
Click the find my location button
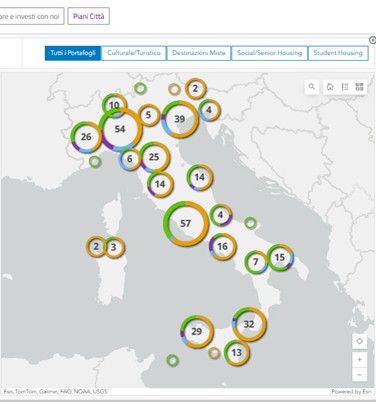coord(360,341)
